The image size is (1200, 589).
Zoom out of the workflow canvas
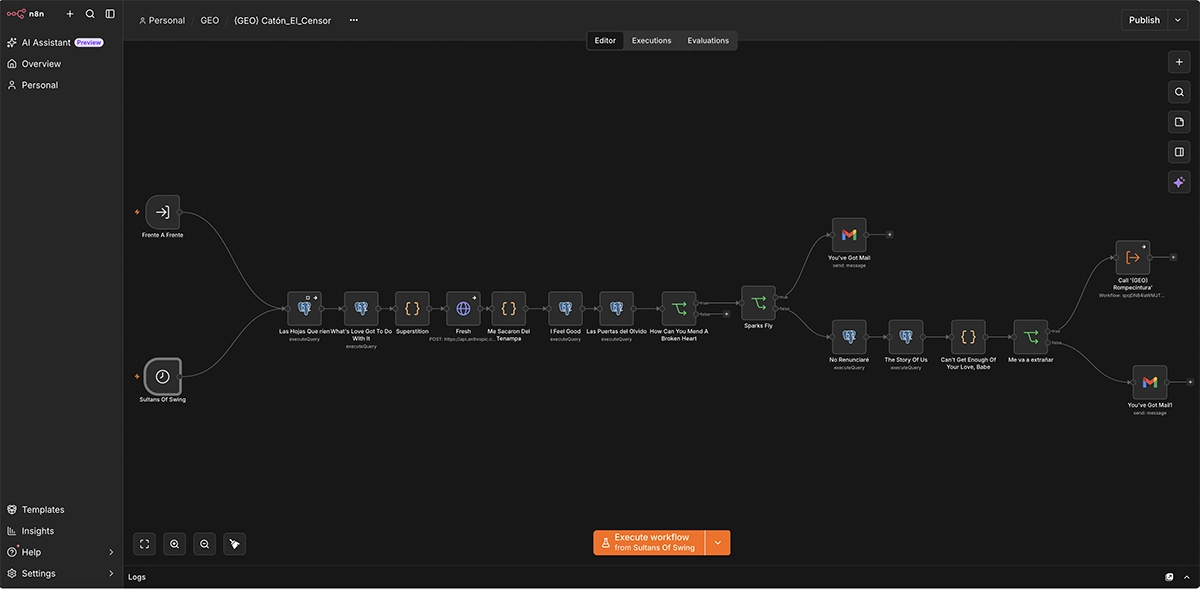pos(205,544)
